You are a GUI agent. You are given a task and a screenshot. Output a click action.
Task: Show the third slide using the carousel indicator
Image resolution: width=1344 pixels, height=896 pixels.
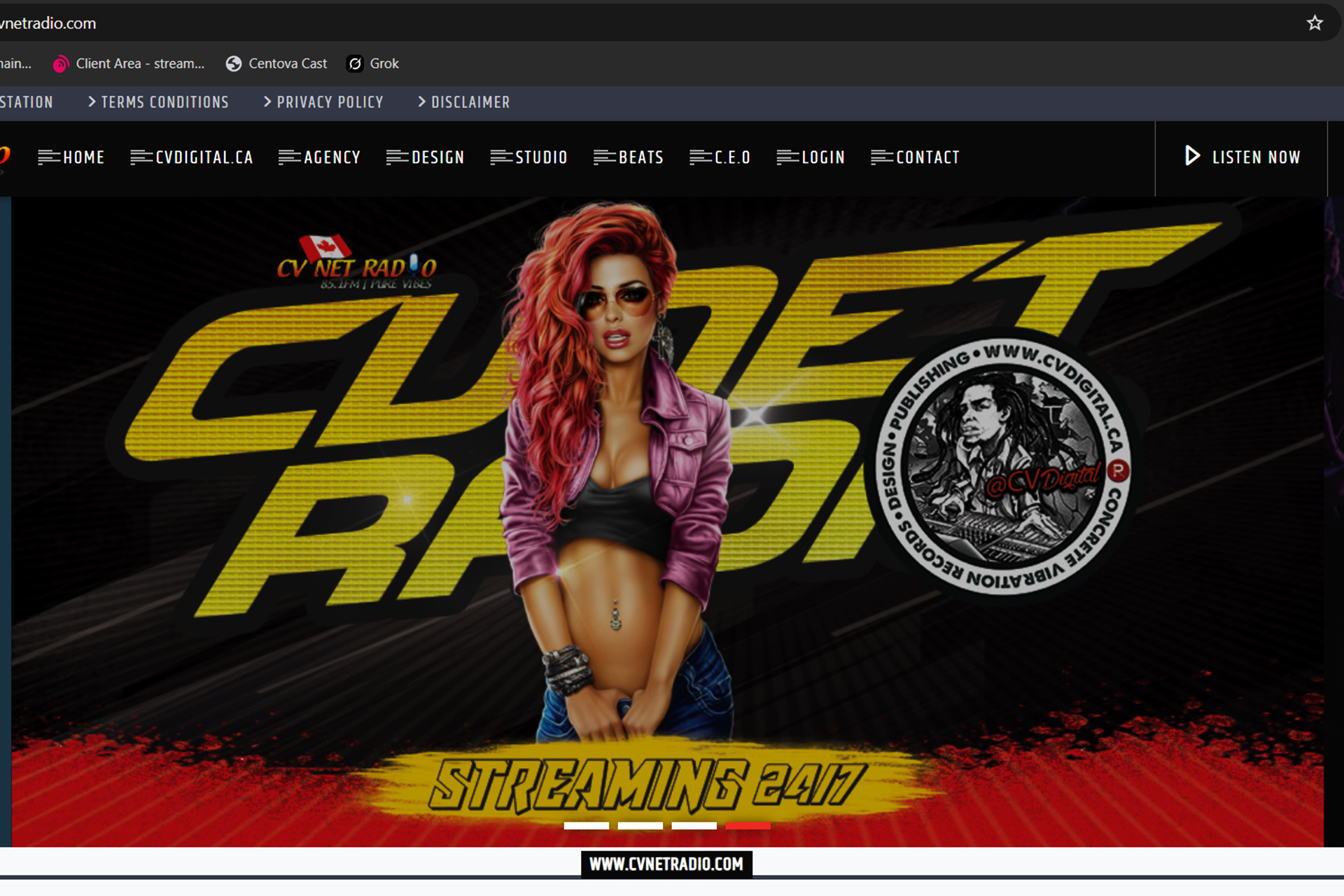694,826
